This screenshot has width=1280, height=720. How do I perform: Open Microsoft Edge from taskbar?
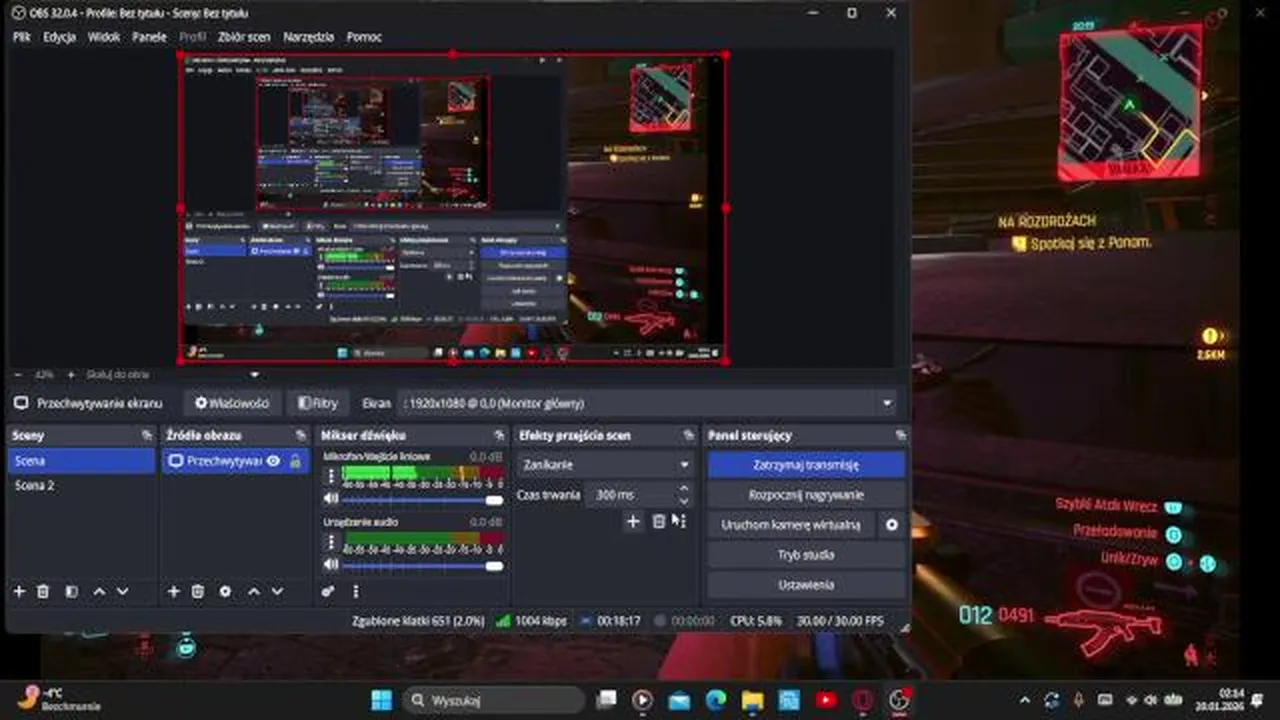tap(716, 700)
